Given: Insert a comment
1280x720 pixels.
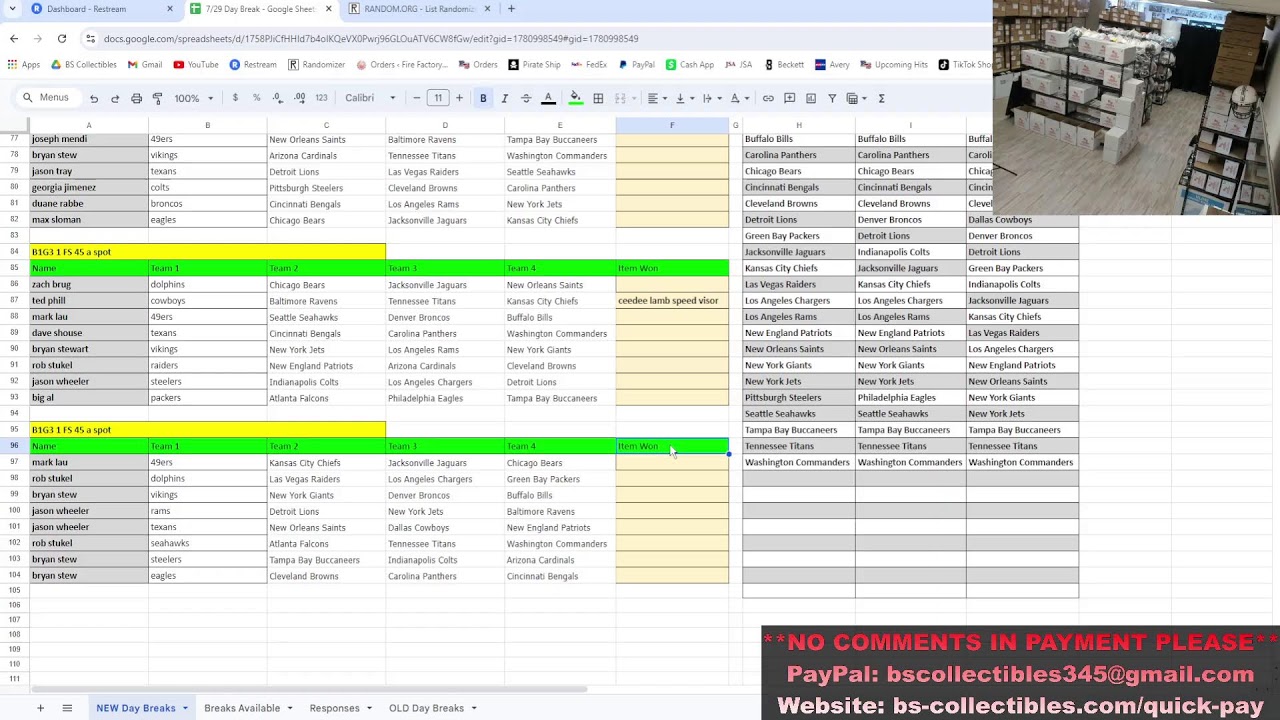Looking at the screenshot, I should pyautogui.click(x=789, y=98).
